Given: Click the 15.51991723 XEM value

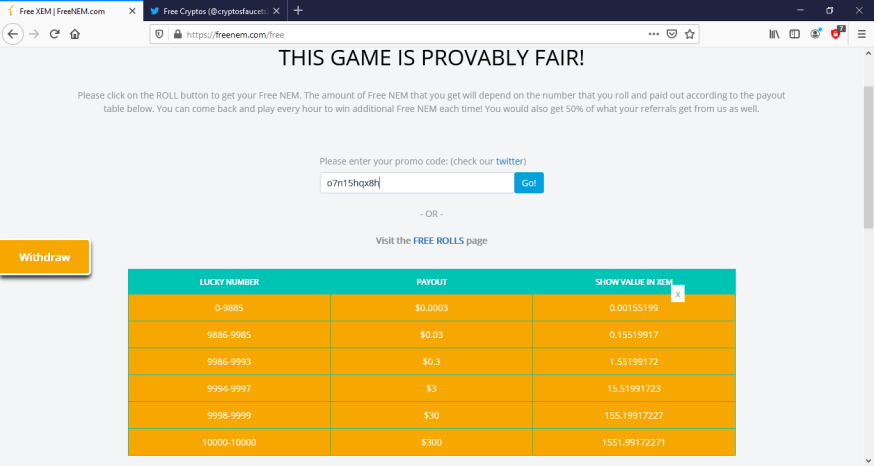Looking at the screenshot, I should click(x=634, y=389).
